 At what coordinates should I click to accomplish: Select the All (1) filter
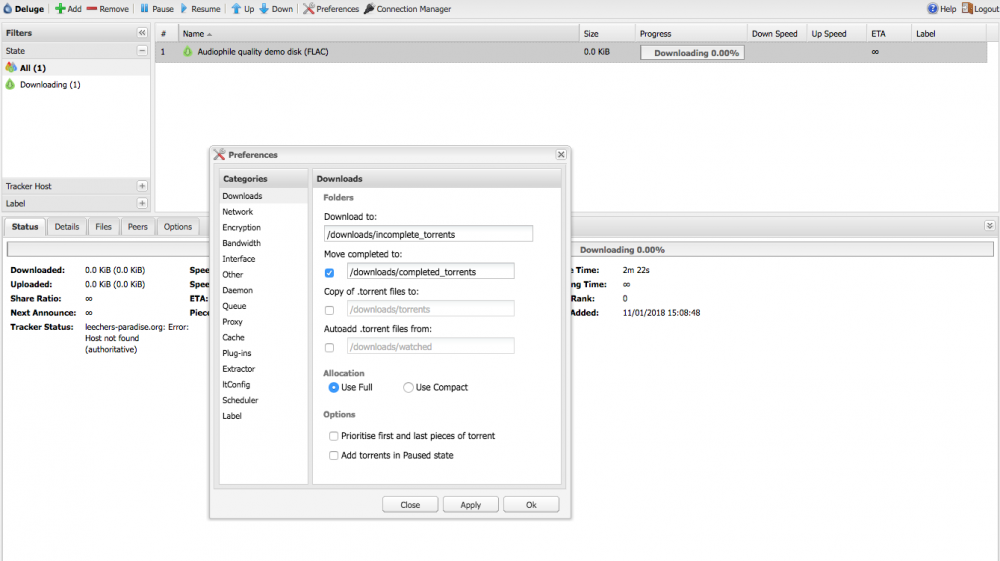tap(76, 68)
